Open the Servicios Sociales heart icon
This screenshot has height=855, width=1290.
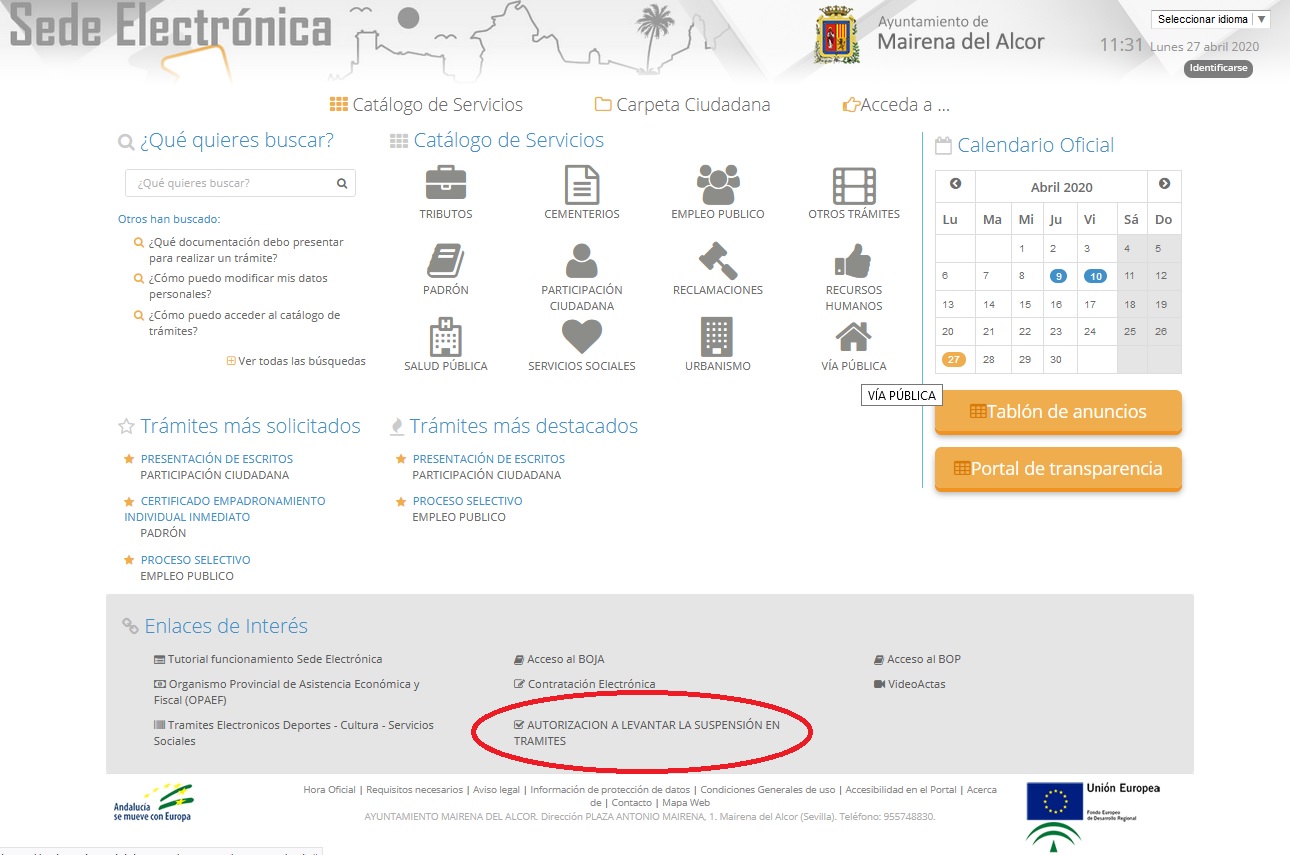pos(581,338)
